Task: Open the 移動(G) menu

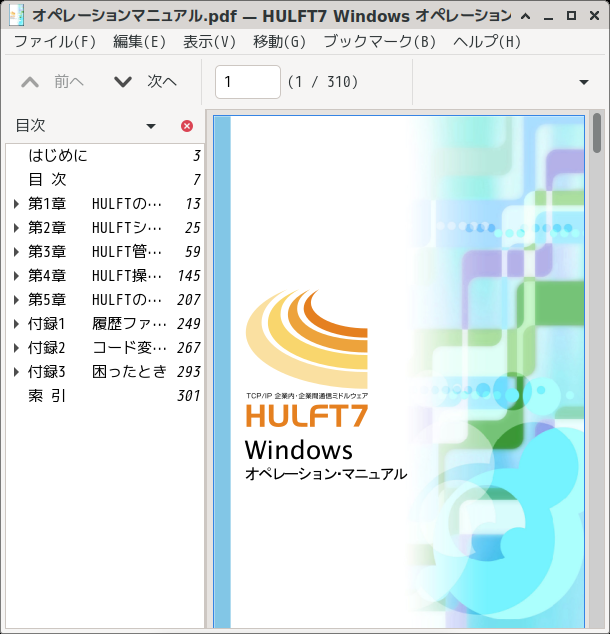Action: 279,42
